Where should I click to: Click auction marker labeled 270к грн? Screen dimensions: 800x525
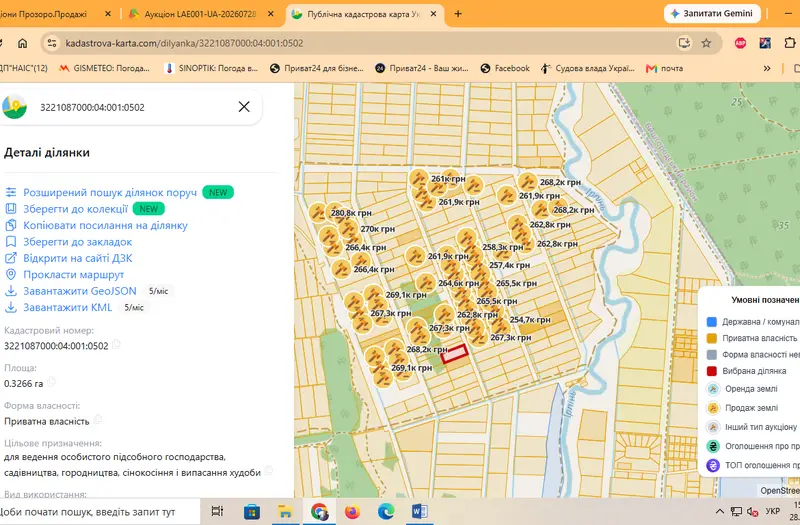tap(348, 229)
